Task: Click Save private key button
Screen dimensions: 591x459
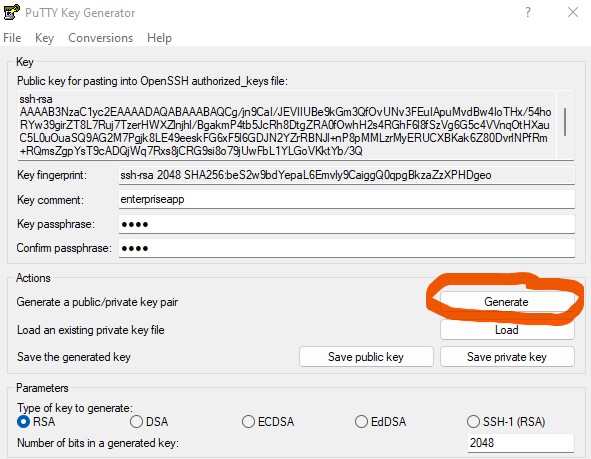Action: pos(507,357)
